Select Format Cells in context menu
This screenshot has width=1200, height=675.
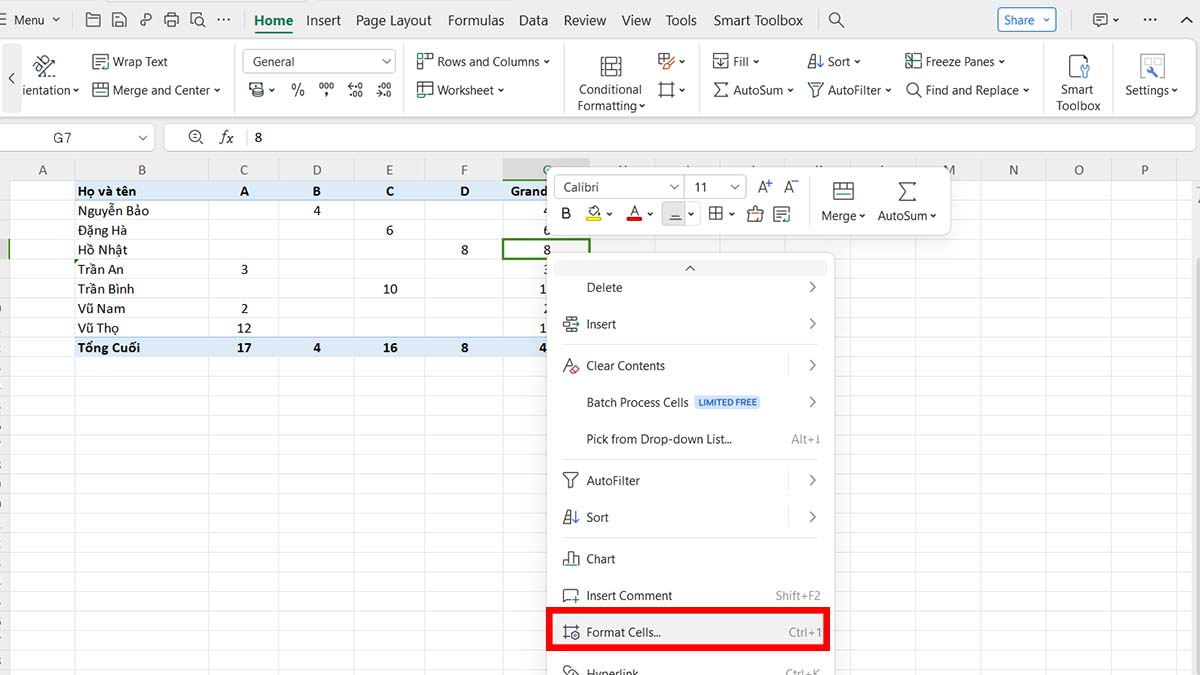point(688,632)
